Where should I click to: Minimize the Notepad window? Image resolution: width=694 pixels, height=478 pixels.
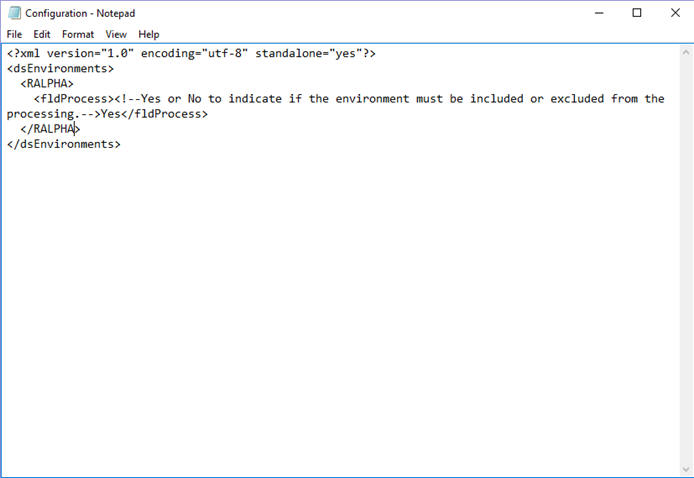[599, 13]
